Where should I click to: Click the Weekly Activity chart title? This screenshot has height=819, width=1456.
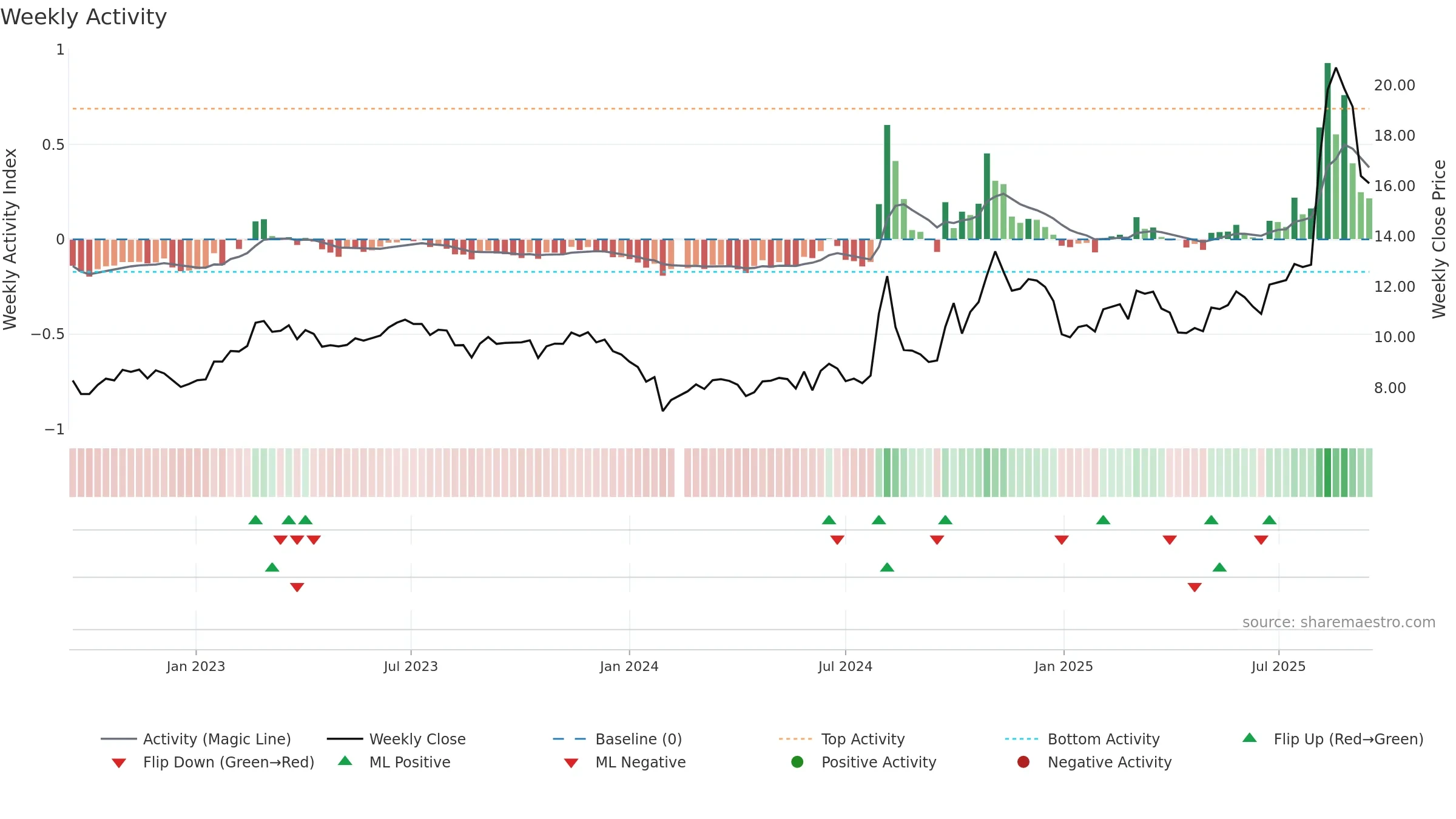pos(84,17)
